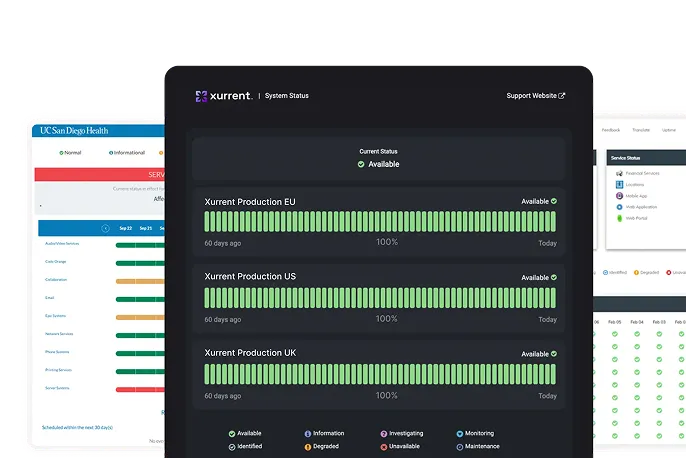Viewport: 686px width, 458px height.
Task: Click the Xurrent Production US heading
Action: pos(250,276)
